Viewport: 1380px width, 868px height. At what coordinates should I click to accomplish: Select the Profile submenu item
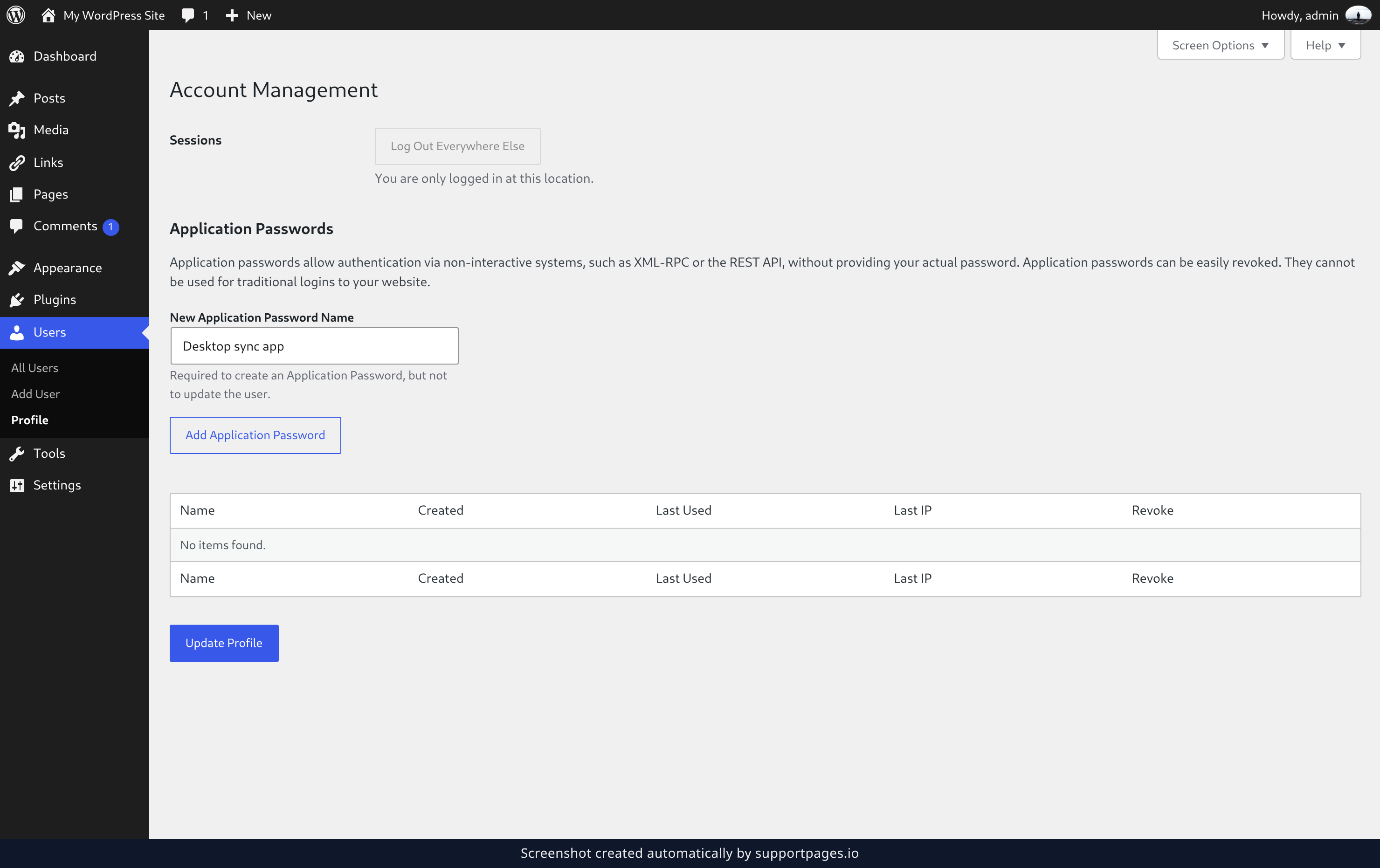(30, 420)
